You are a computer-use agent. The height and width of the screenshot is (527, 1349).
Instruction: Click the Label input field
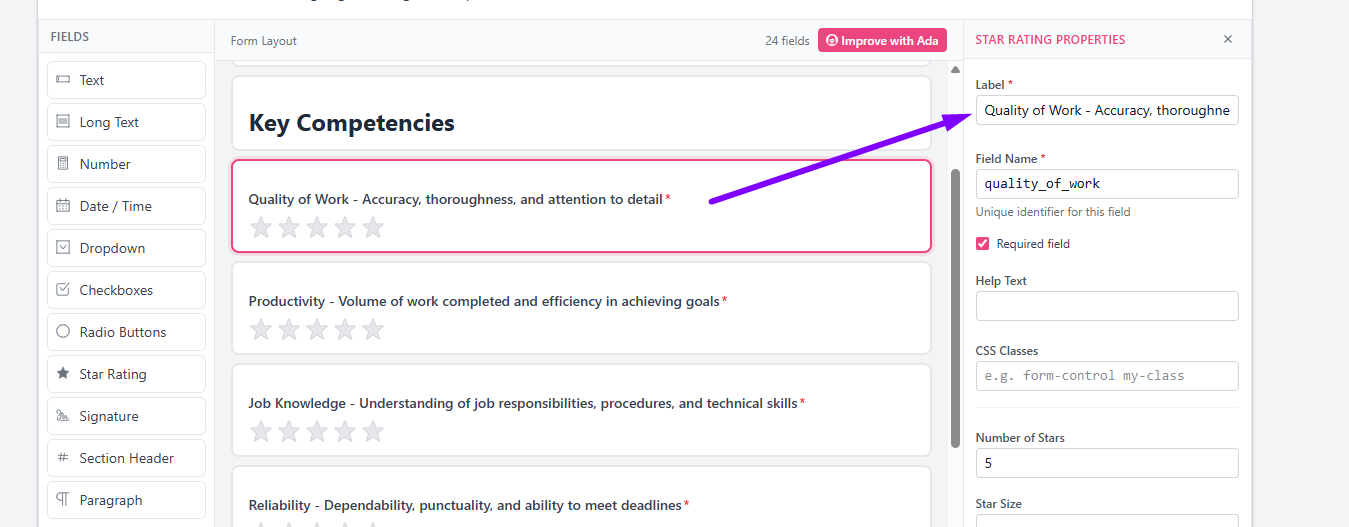pos(1107,110)
